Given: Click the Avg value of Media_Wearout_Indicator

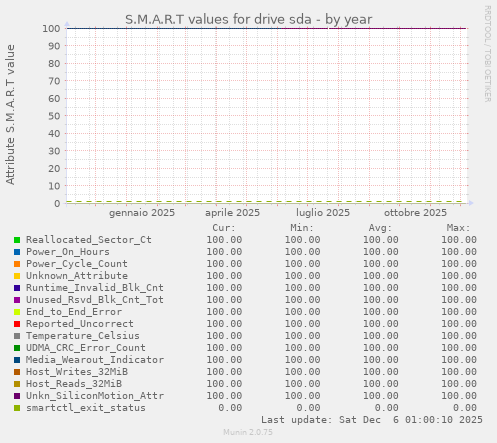Looking at the screenshot, I should pos(381,360).
